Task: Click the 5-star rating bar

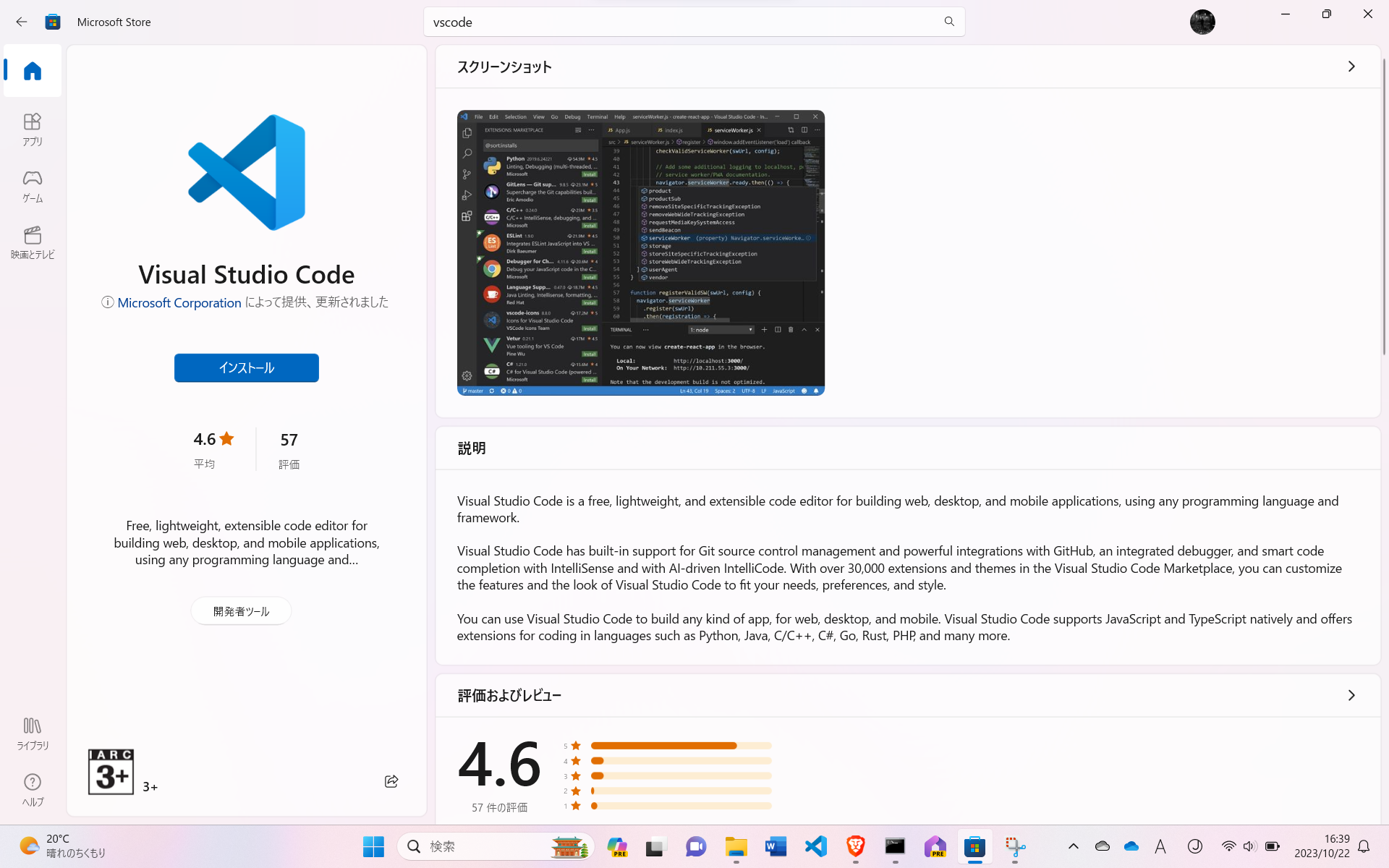Action: [x=680, y=746]
